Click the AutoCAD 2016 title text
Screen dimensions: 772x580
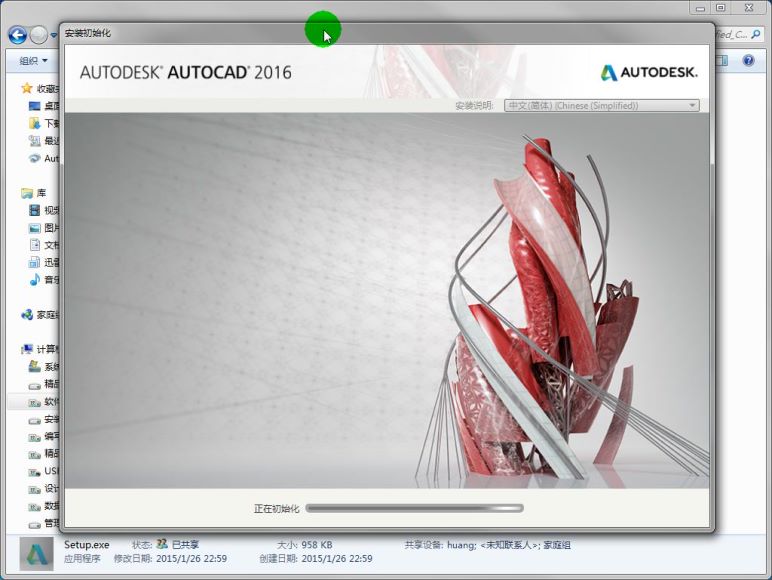pos(186,73)
